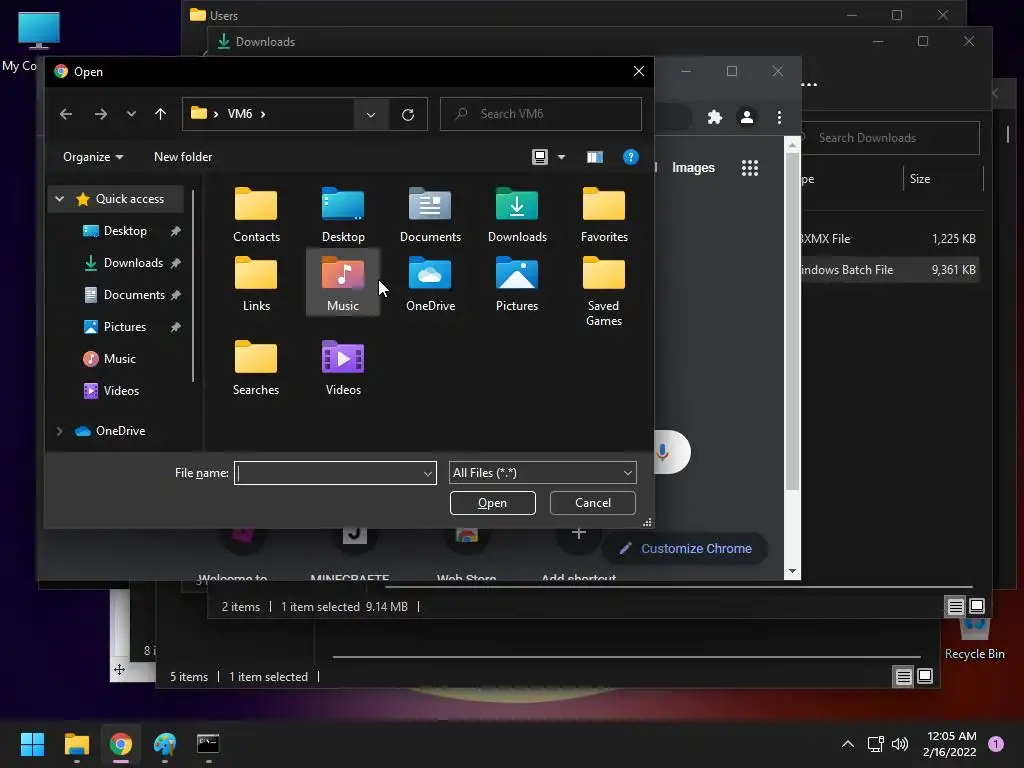Select the Saved Games folder

(604, 291)
